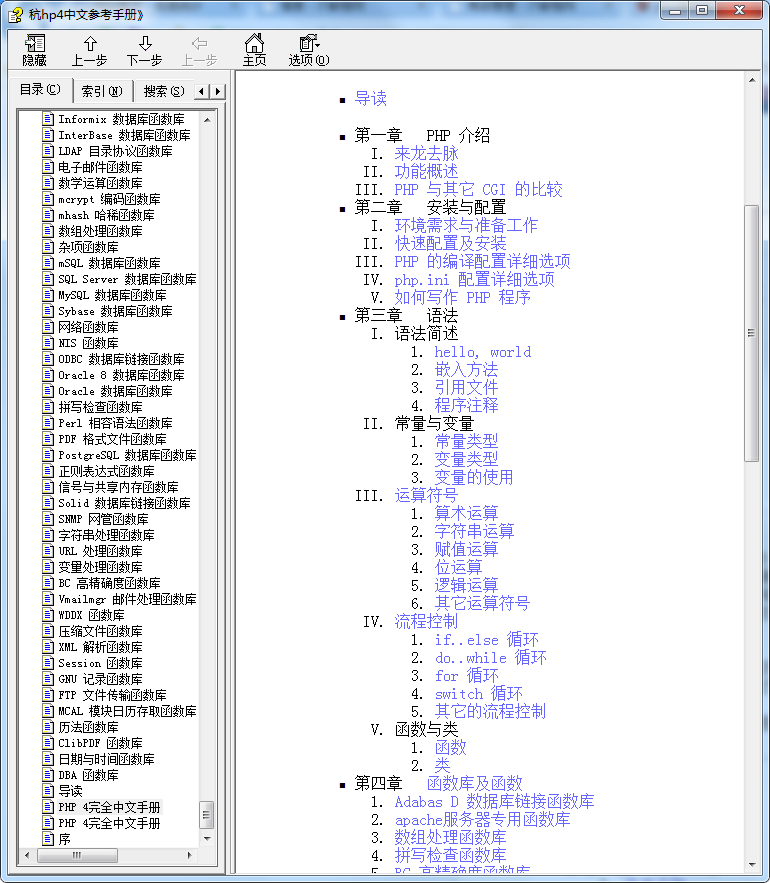Switch to the 索引(N) tab
The width and height of the screenshot is (770, 883).
(102, 91)
